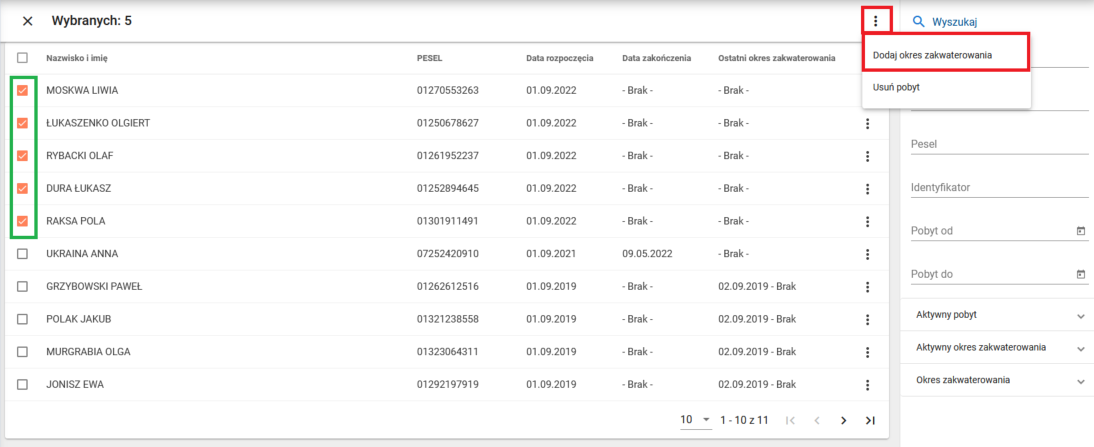The width and height of the screenshot is (1094, 447).
Task: Open the rows-per-page dropdown showing 10
Action: tap(694, 420)
